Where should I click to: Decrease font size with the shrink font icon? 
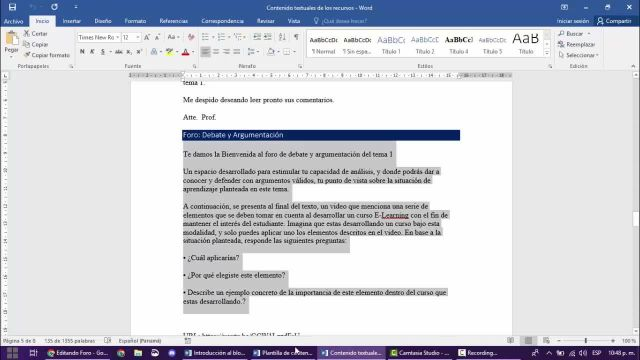tap(157, 37)
